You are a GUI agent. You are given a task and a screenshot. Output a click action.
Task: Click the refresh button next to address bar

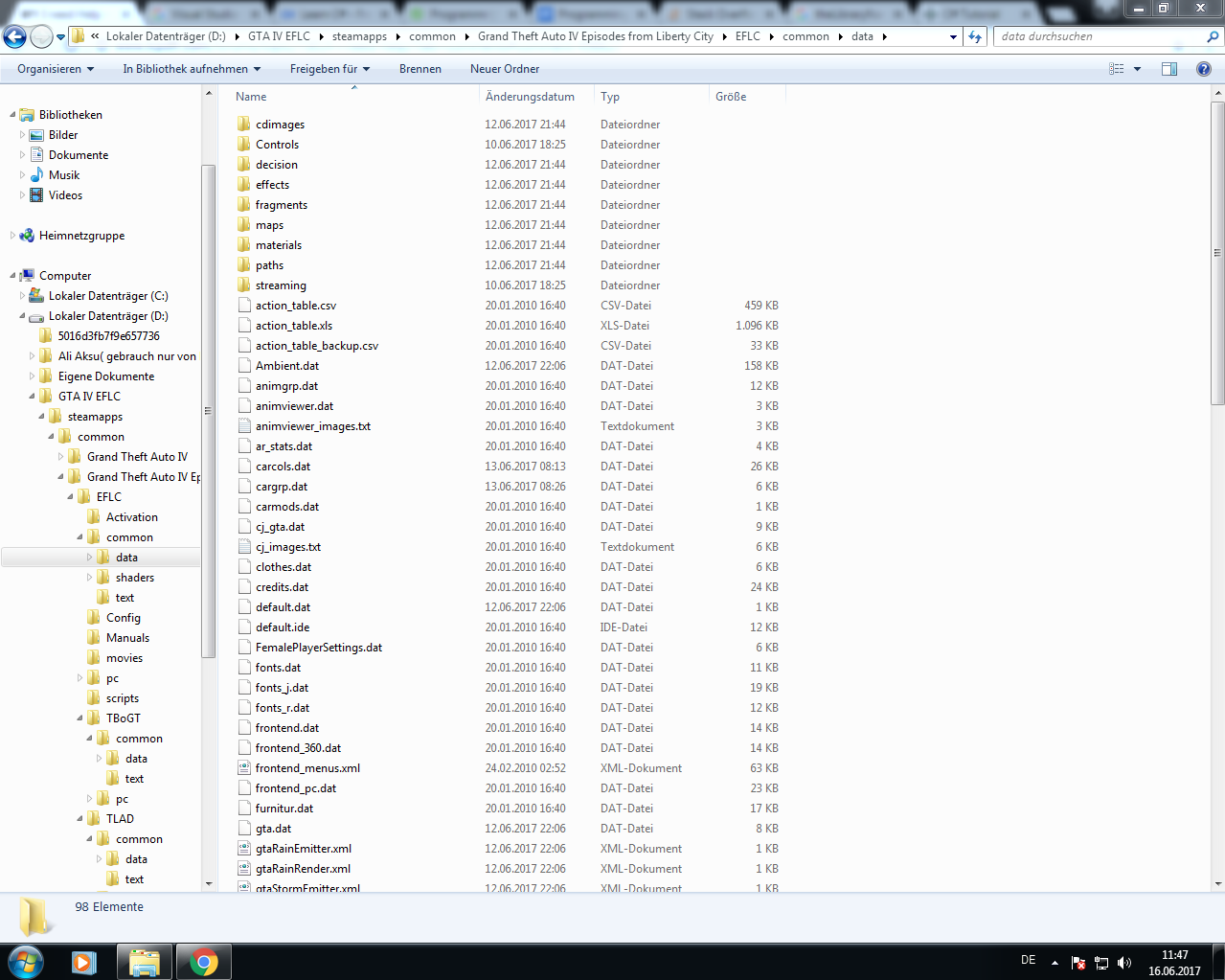975,36
